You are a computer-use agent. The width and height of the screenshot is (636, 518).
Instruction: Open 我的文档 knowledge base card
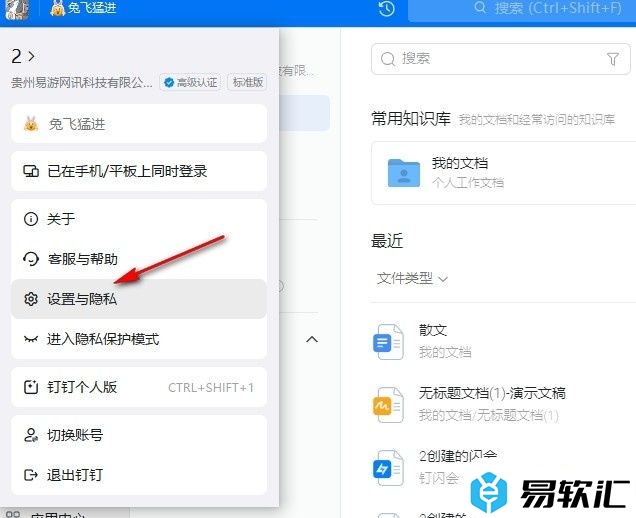tap(503, 173)
